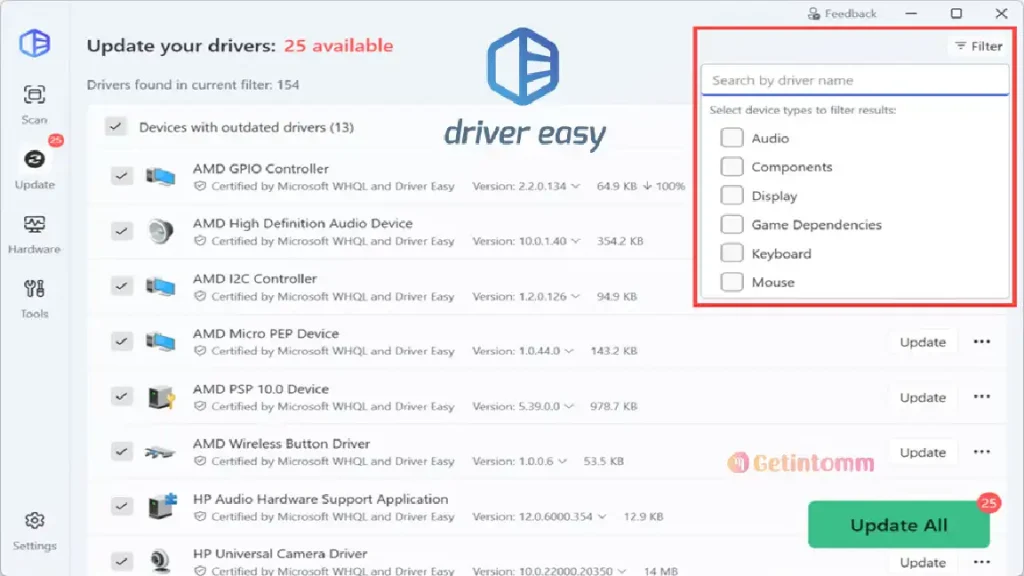Uncheck AMD PSP 10.0 Device checkbox
The height and width of the screenshot is (576, 1024).
[x=121, y=396]
